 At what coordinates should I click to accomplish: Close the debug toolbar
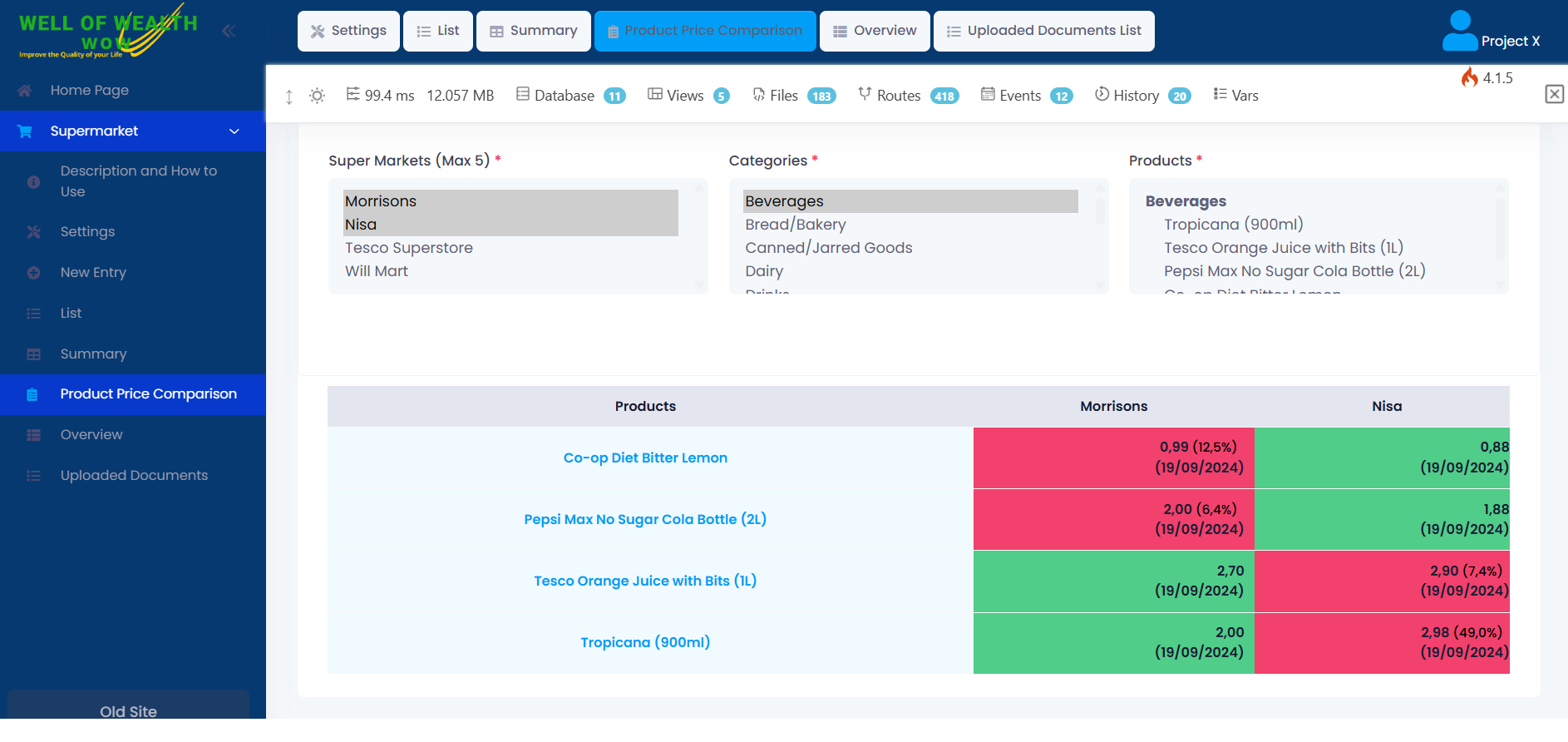1554,94
